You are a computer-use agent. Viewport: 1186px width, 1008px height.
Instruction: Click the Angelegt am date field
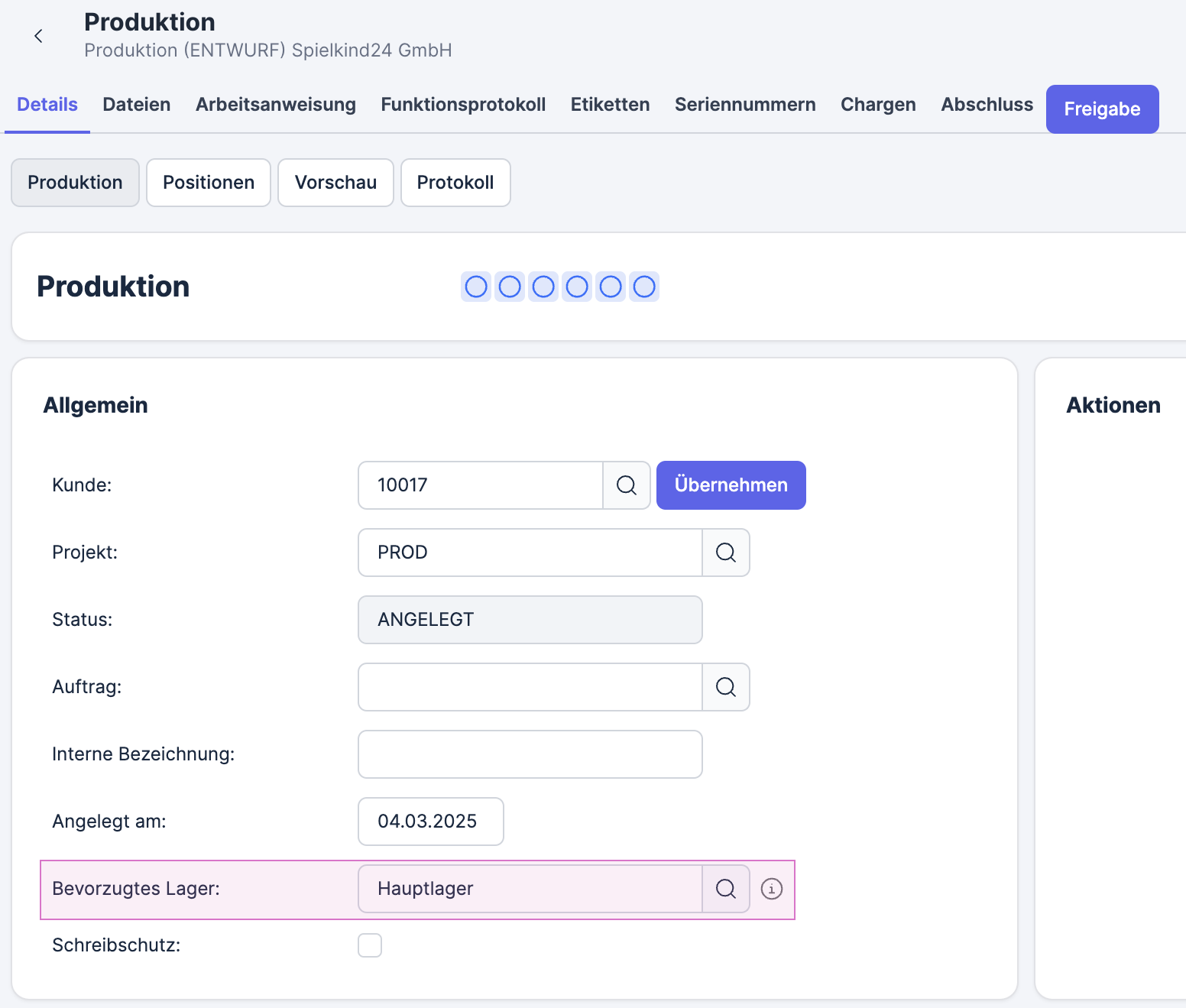click(x=430, y=822)
